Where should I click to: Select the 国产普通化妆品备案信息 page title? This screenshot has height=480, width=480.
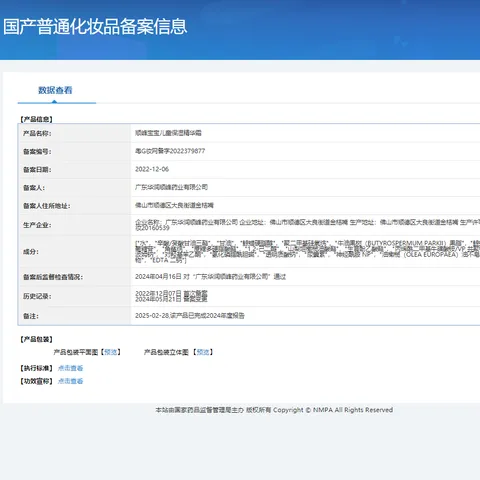pos(95,27)
